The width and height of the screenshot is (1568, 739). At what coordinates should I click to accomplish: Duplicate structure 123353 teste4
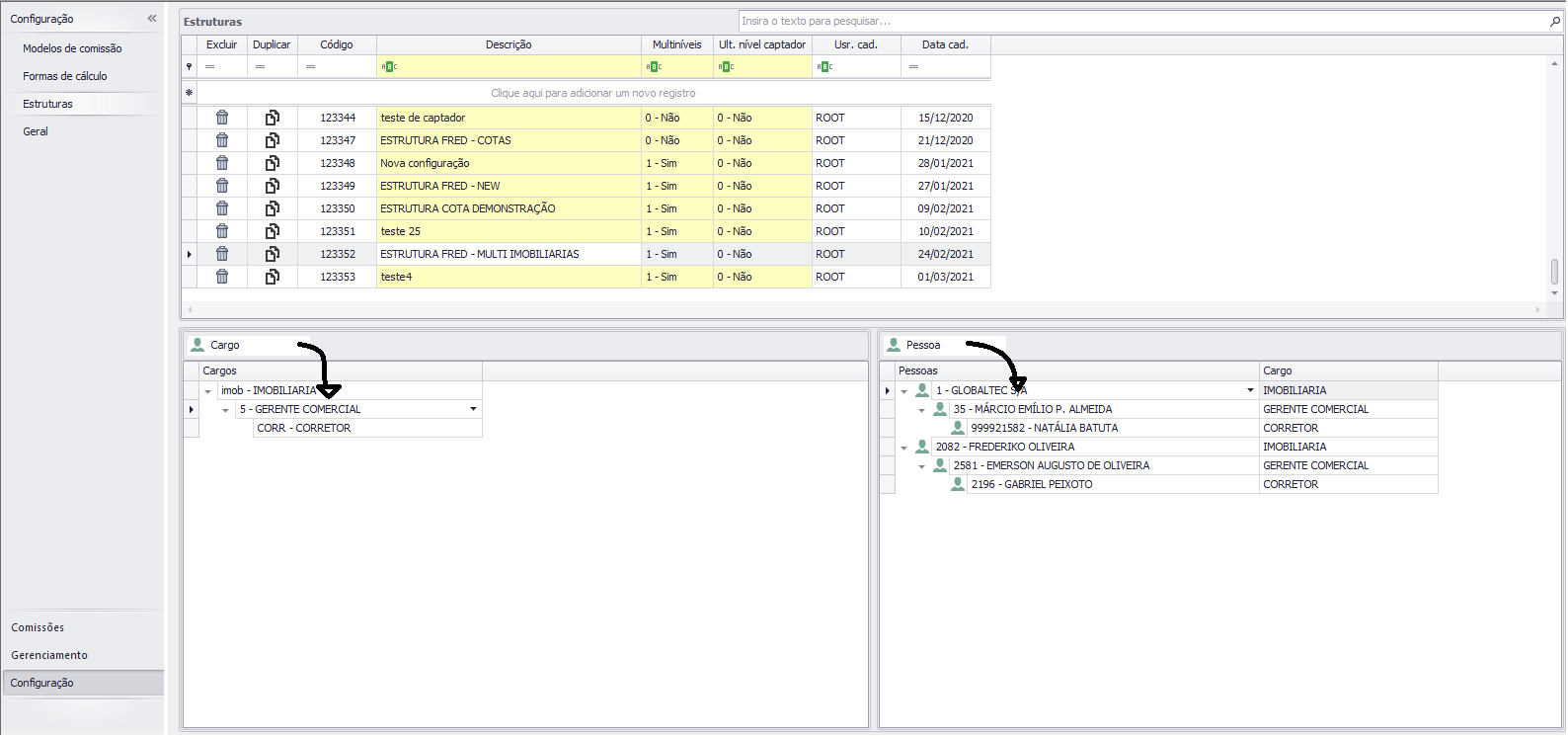[x=272, y=277]
